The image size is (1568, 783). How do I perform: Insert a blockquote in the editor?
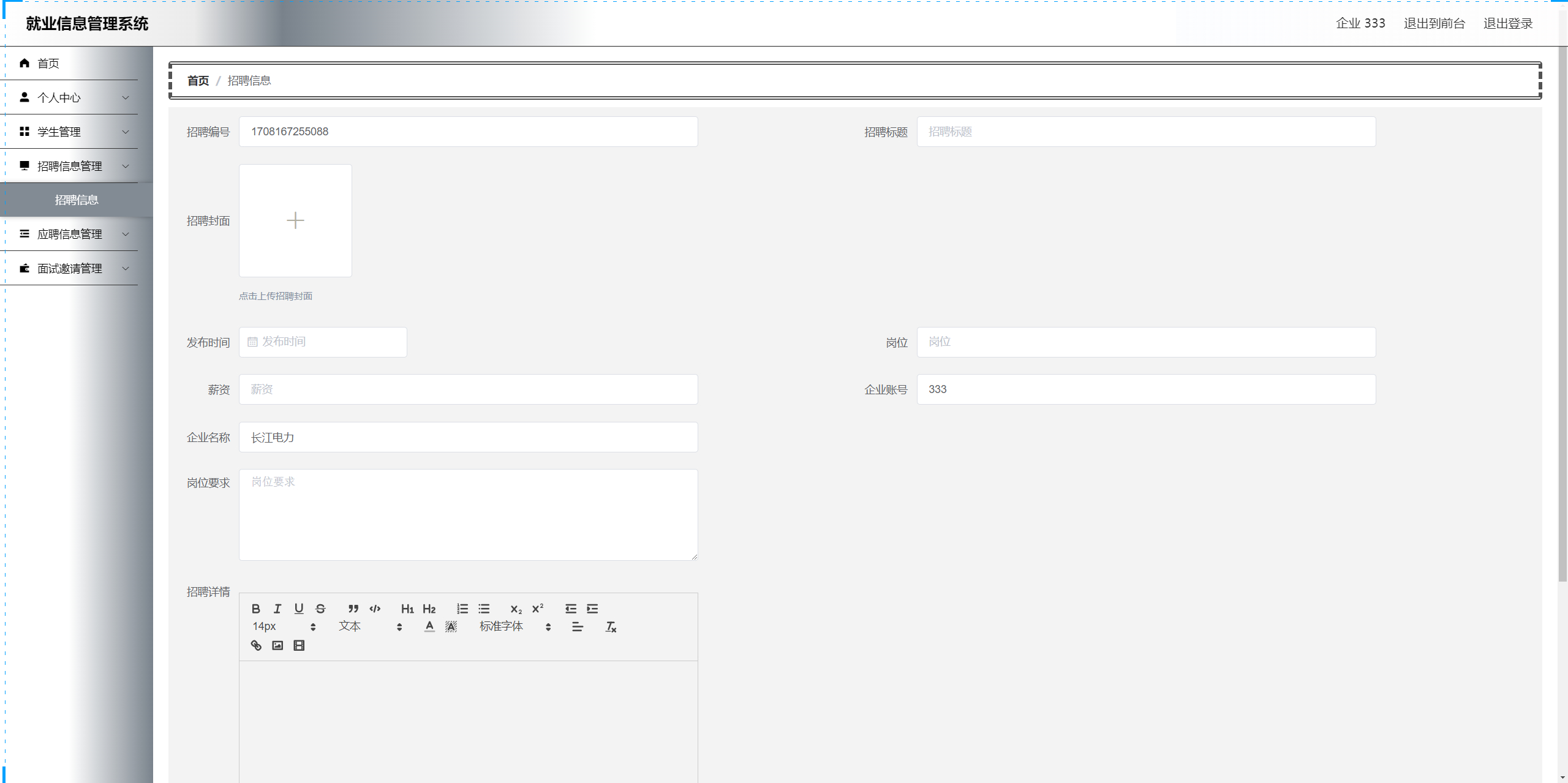click(x=353, y=609)
